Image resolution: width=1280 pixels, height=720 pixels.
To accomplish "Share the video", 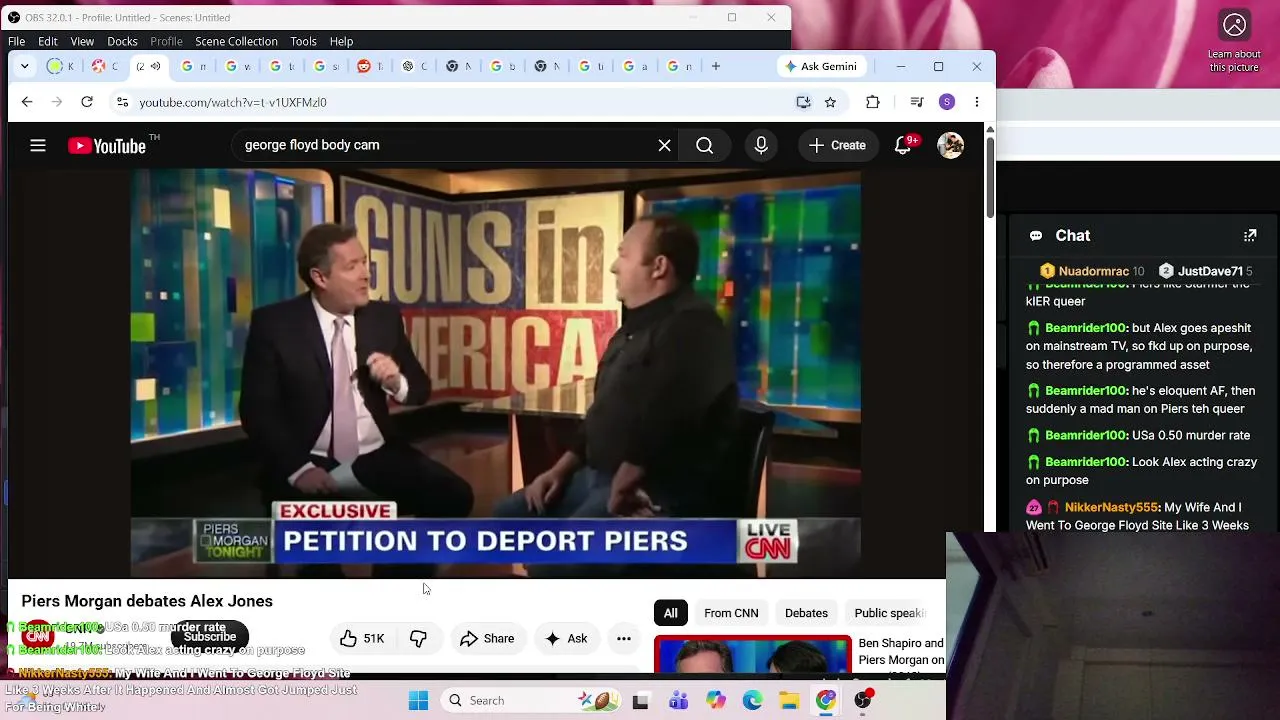I will point(487,639).
